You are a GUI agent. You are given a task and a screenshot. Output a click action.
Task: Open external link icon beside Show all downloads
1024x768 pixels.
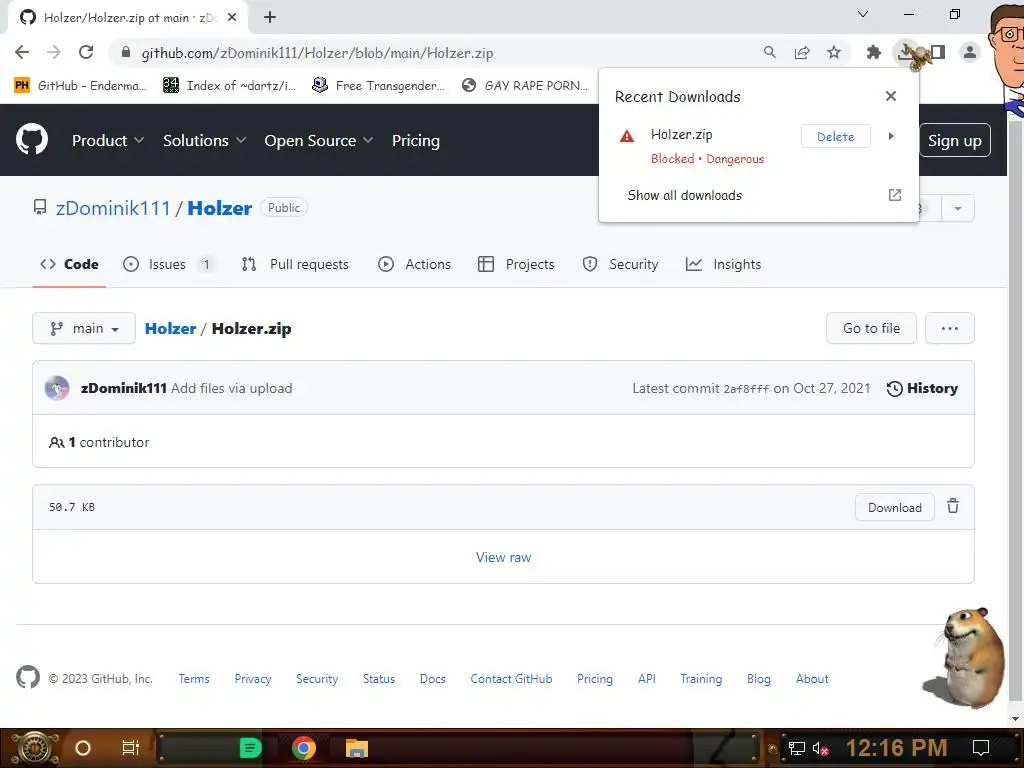(x=895, y=195)
